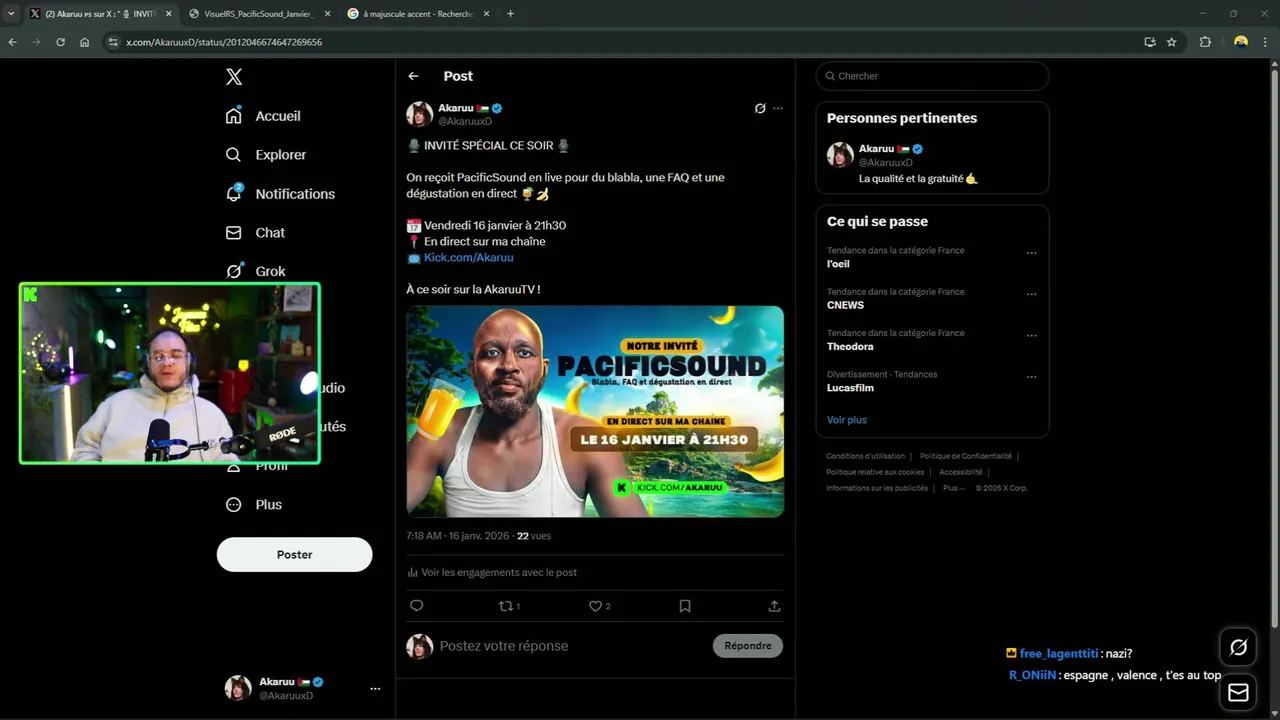Click Akaruu avatar on the post

(x=420, y=114)
